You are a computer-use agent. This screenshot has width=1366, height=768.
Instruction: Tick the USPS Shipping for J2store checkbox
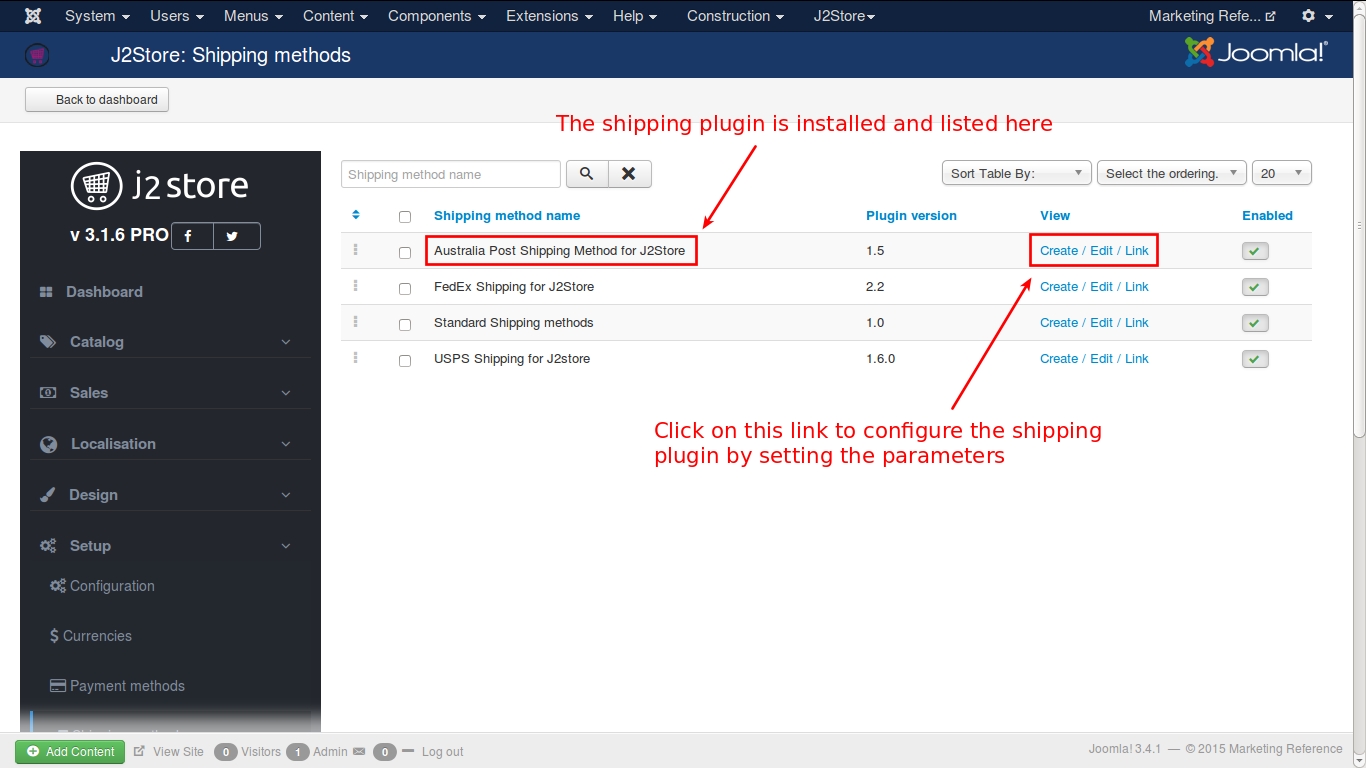pyautogui.click(x=405, y=361)
